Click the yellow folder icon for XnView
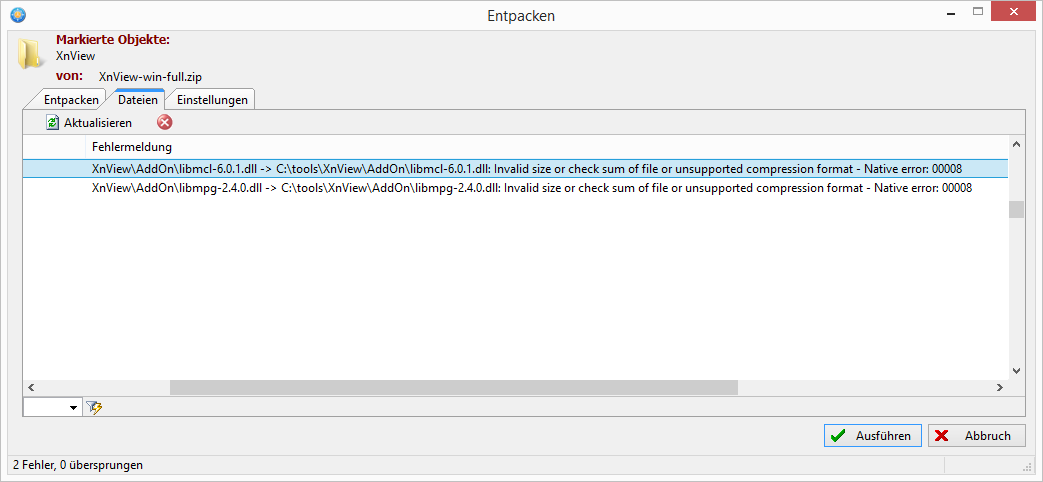 [x=31, y=54]
